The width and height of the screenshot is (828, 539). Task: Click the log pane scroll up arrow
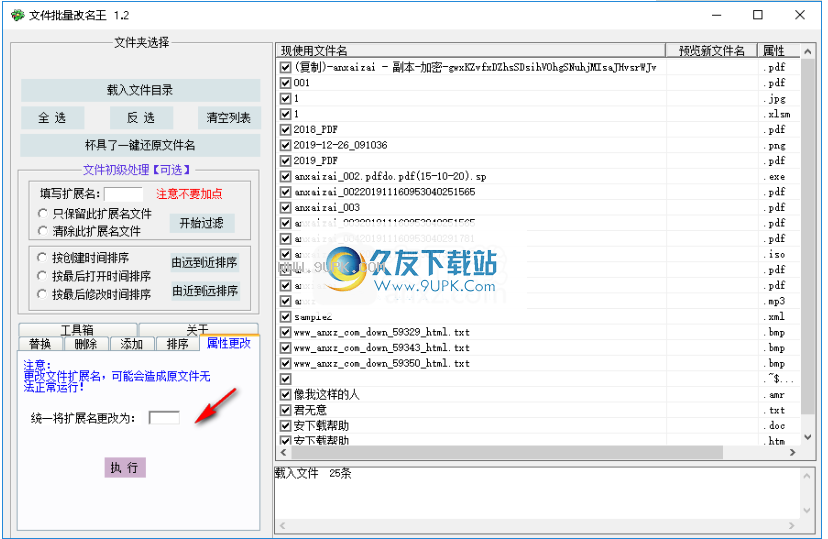807,476
